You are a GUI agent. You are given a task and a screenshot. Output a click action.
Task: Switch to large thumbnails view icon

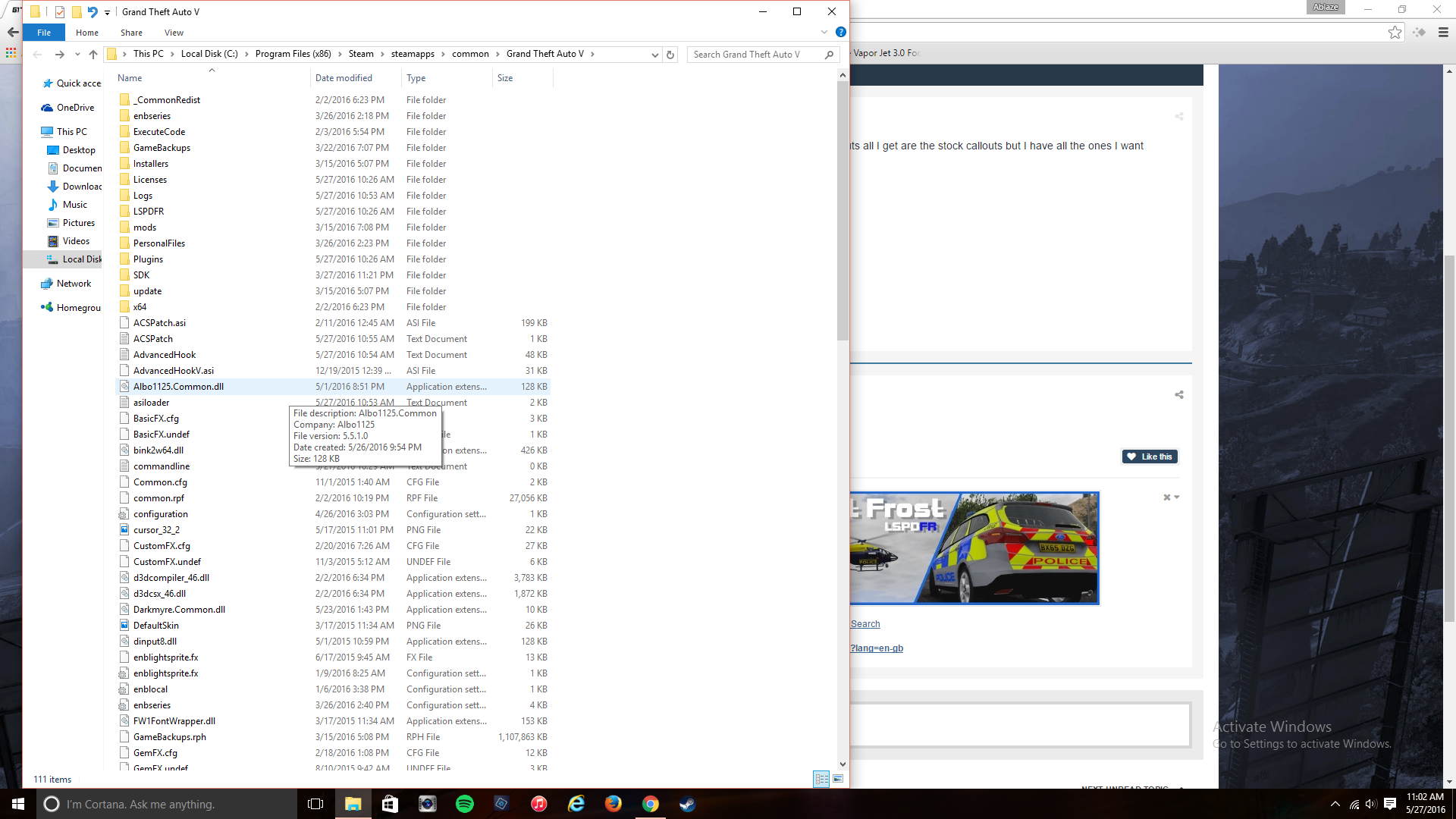pos(838,779)
